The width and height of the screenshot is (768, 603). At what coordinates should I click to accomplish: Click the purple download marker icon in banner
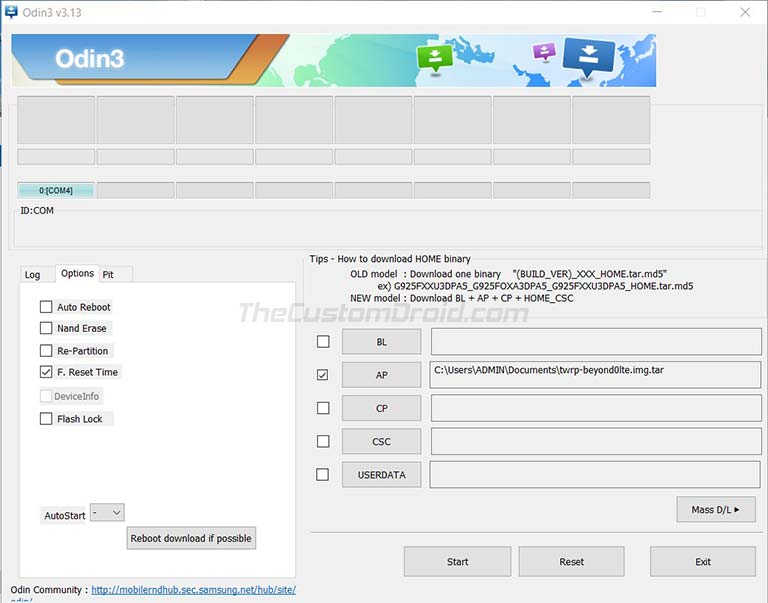coord(544,51)
